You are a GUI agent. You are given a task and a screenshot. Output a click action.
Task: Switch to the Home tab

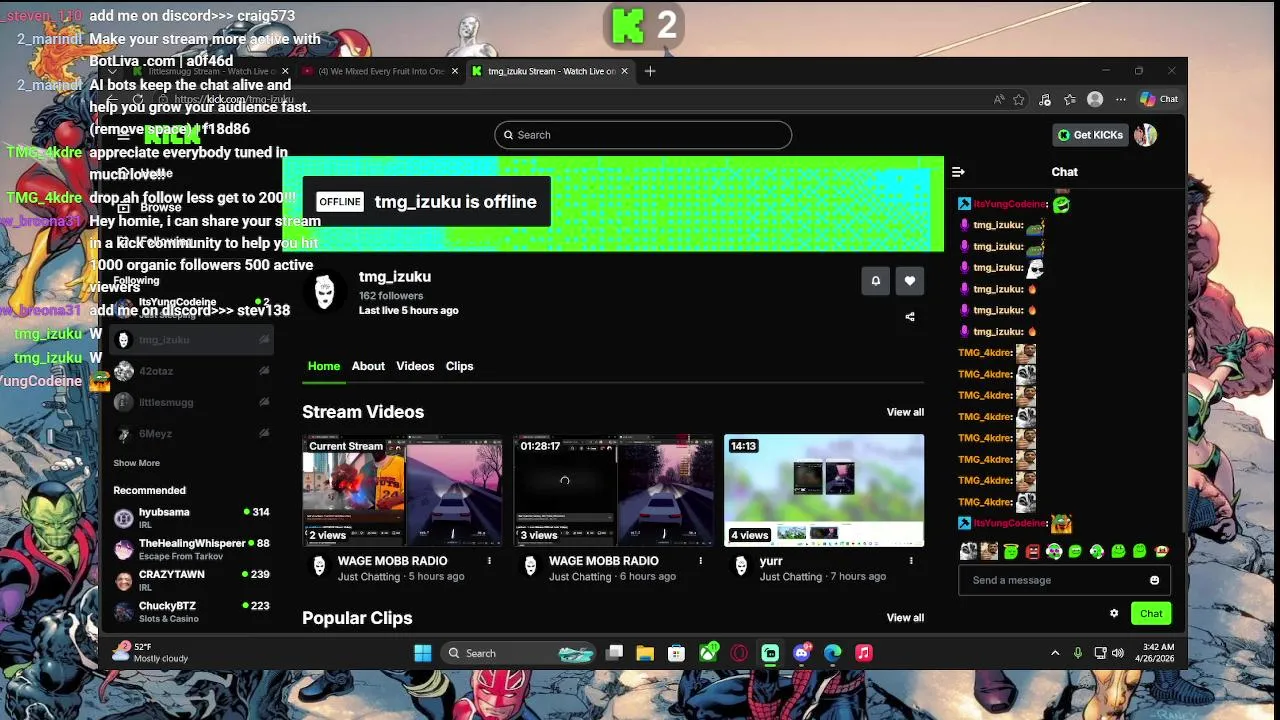click(x=323, y=366)
